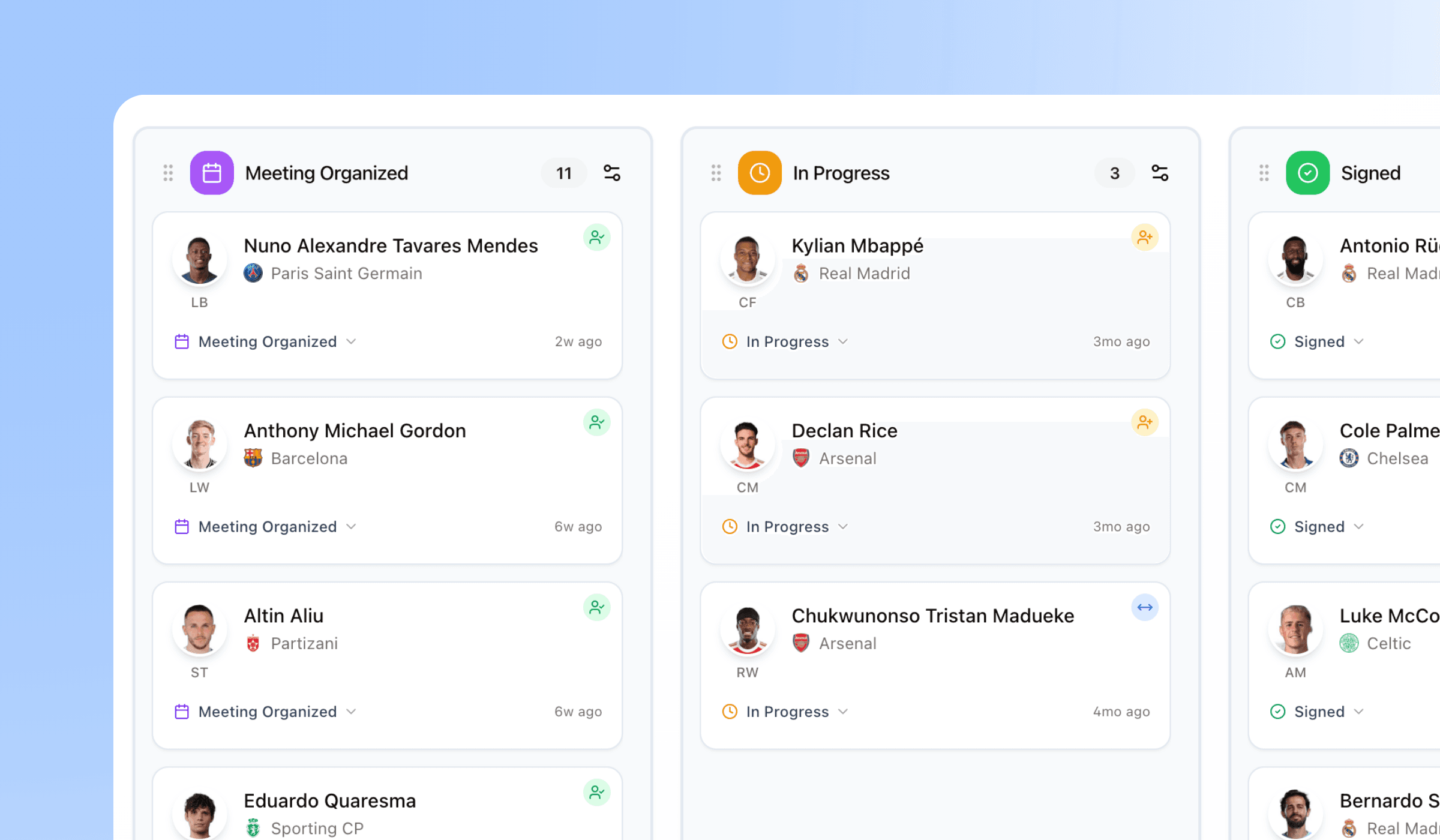Screen dimensions: 1440x840
Task: Click the green user-check badge on Eduardo Quaresma card
Action: [x=597, y=793]
